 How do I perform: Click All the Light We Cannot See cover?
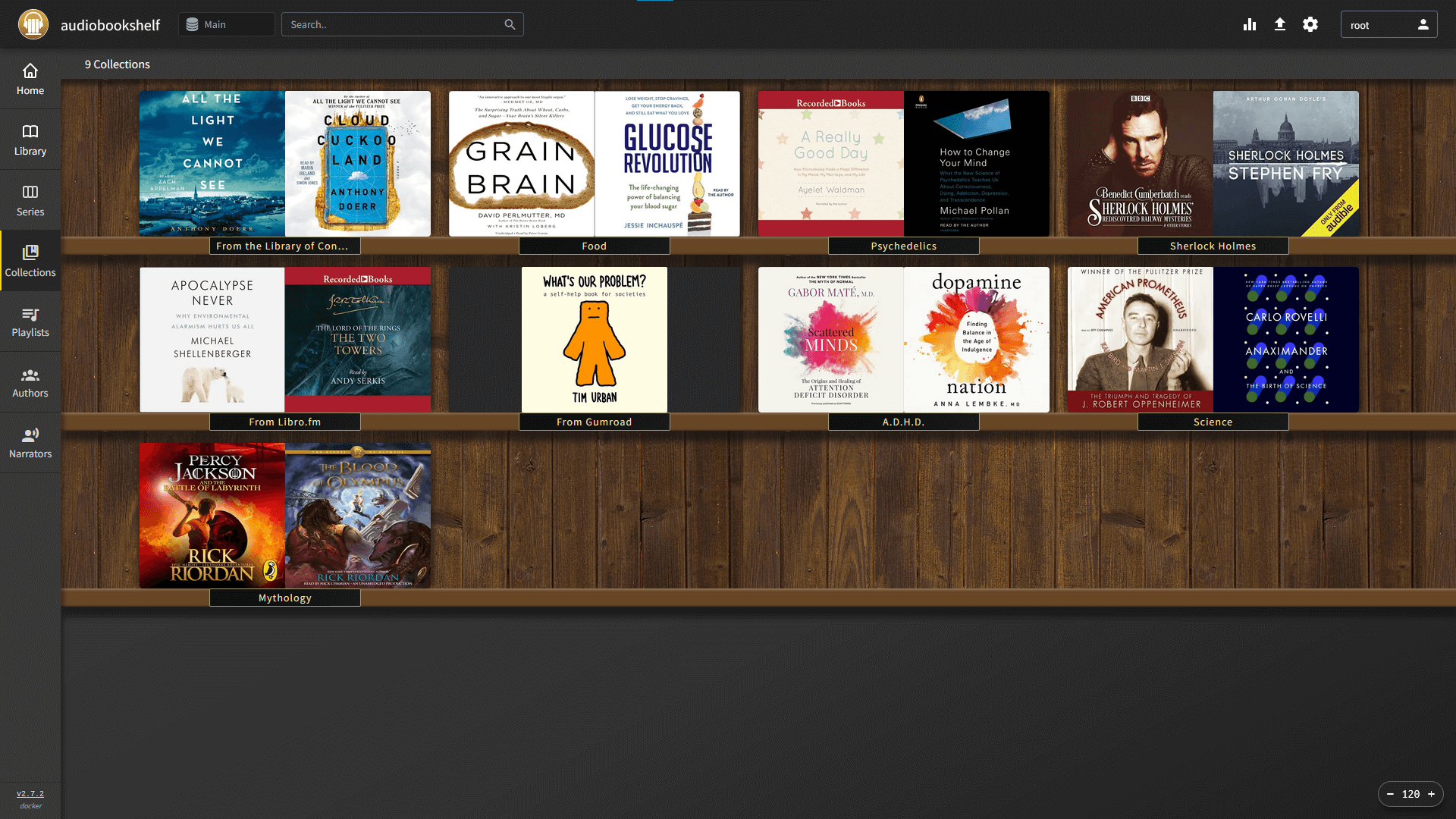click(212, 164)
